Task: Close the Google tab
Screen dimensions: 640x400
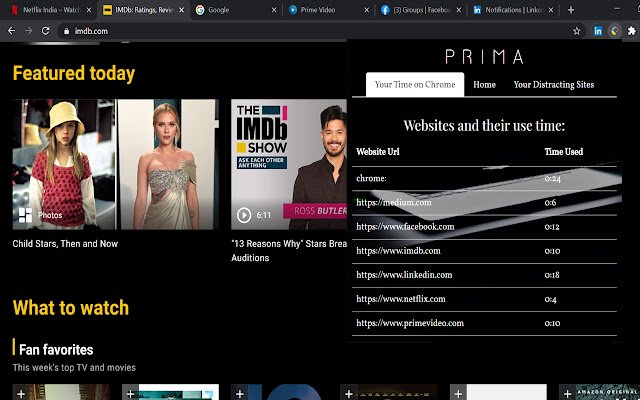Action: [x=274, y=10]
